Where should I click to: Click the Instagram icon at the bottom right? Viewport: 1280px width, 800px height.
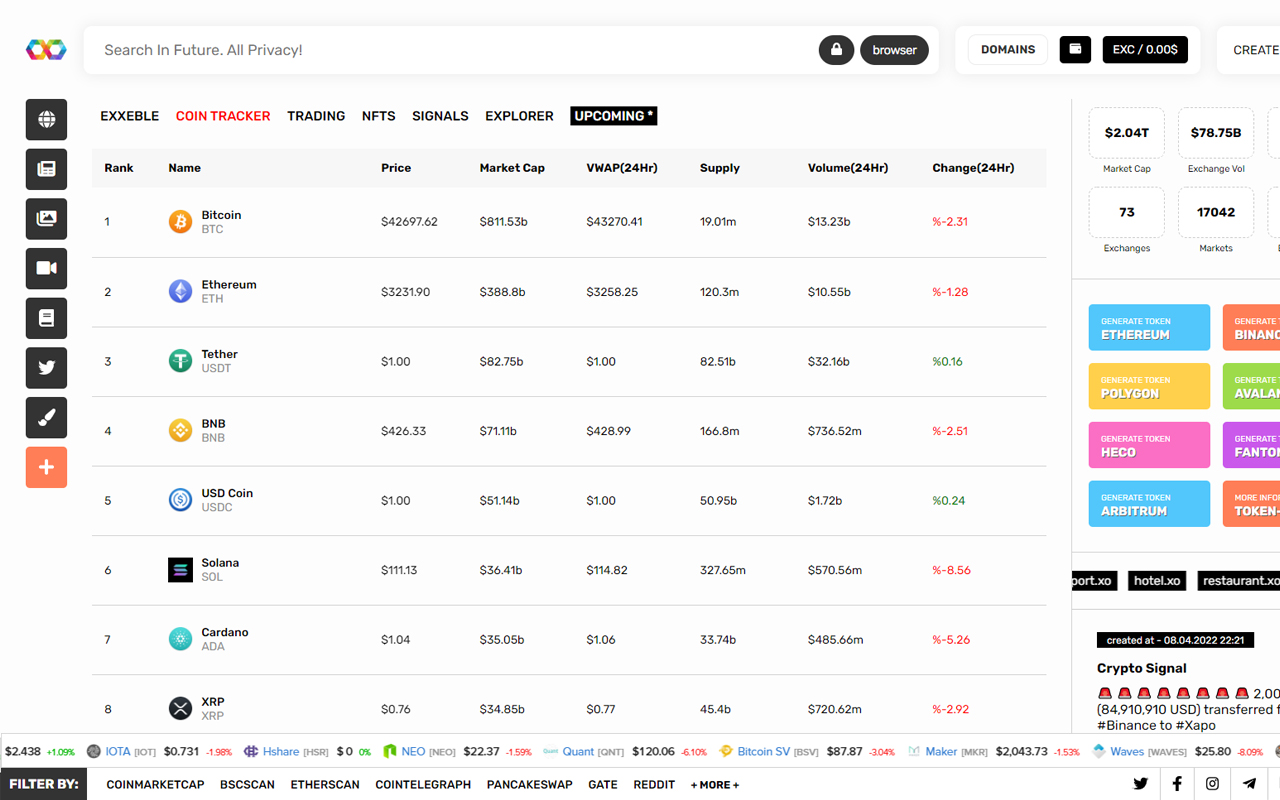pyautogui.click(x=1212, y=784)
